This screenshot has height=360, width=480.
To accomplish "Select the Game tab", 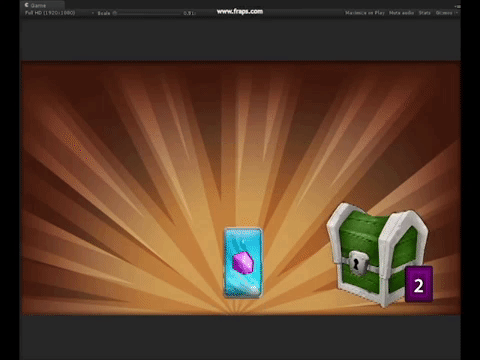I will tap(42, 5).
